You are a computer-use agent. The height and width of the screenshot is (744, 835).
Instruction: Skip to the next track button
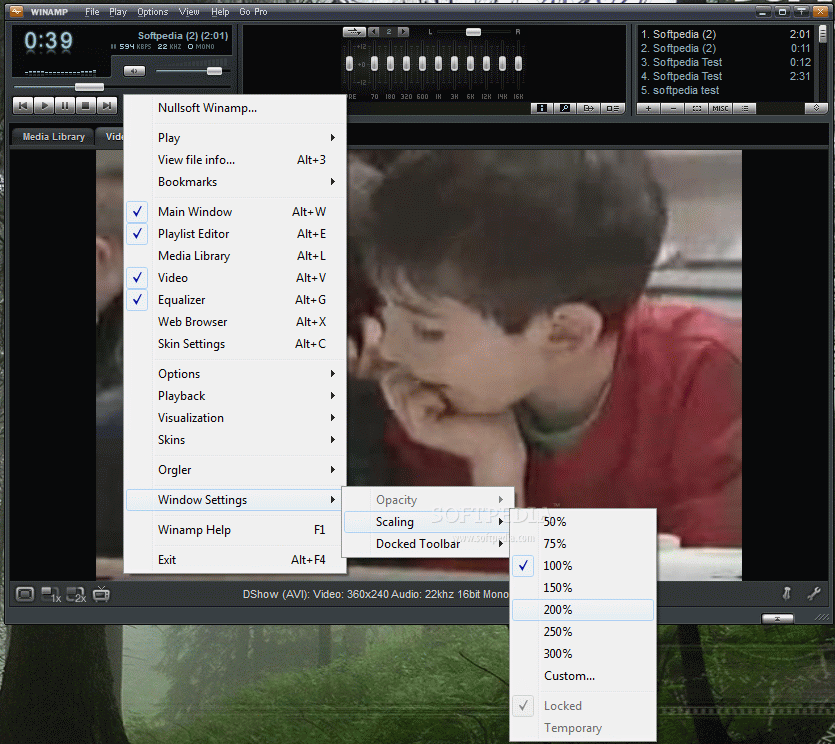click(107, 105)
